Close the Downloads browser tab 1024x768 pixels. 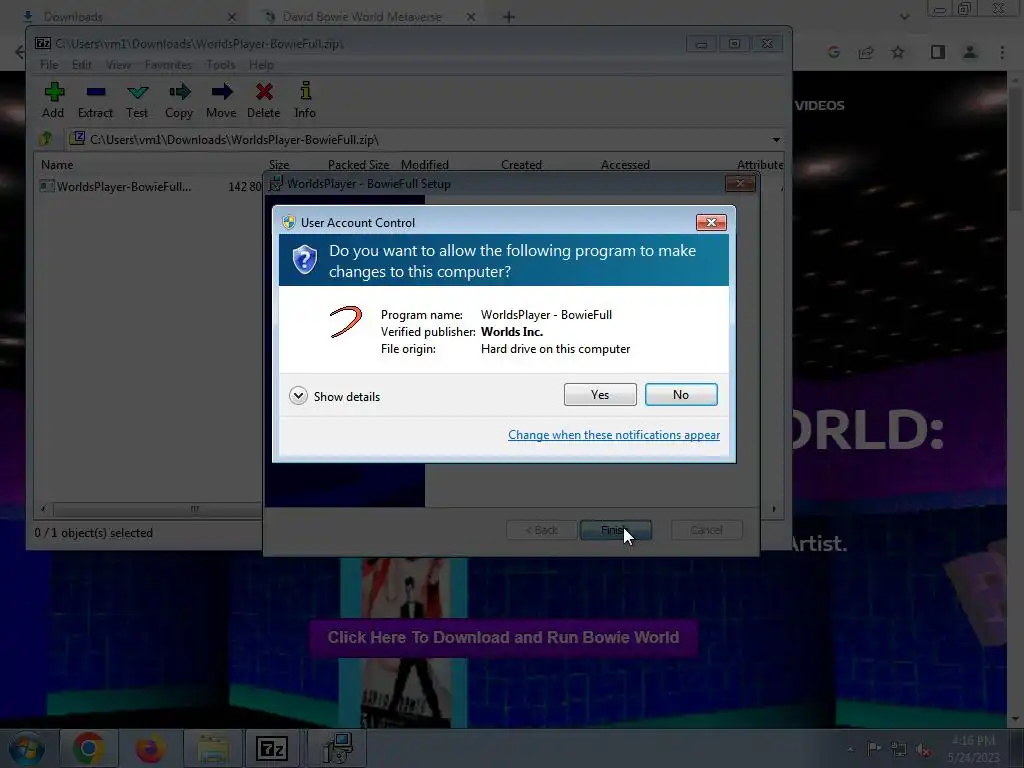[x=232, y=17]
